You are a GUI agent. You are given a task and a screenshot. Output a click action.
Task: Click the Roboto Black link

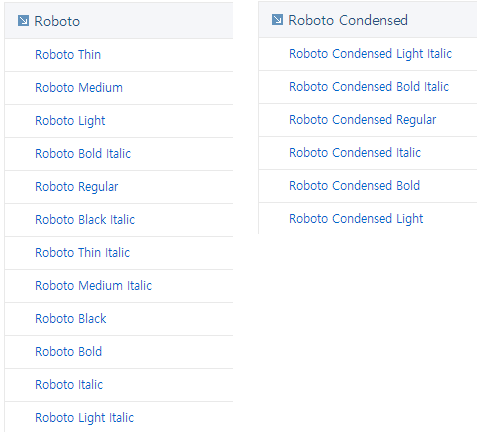tap(71, 319)
